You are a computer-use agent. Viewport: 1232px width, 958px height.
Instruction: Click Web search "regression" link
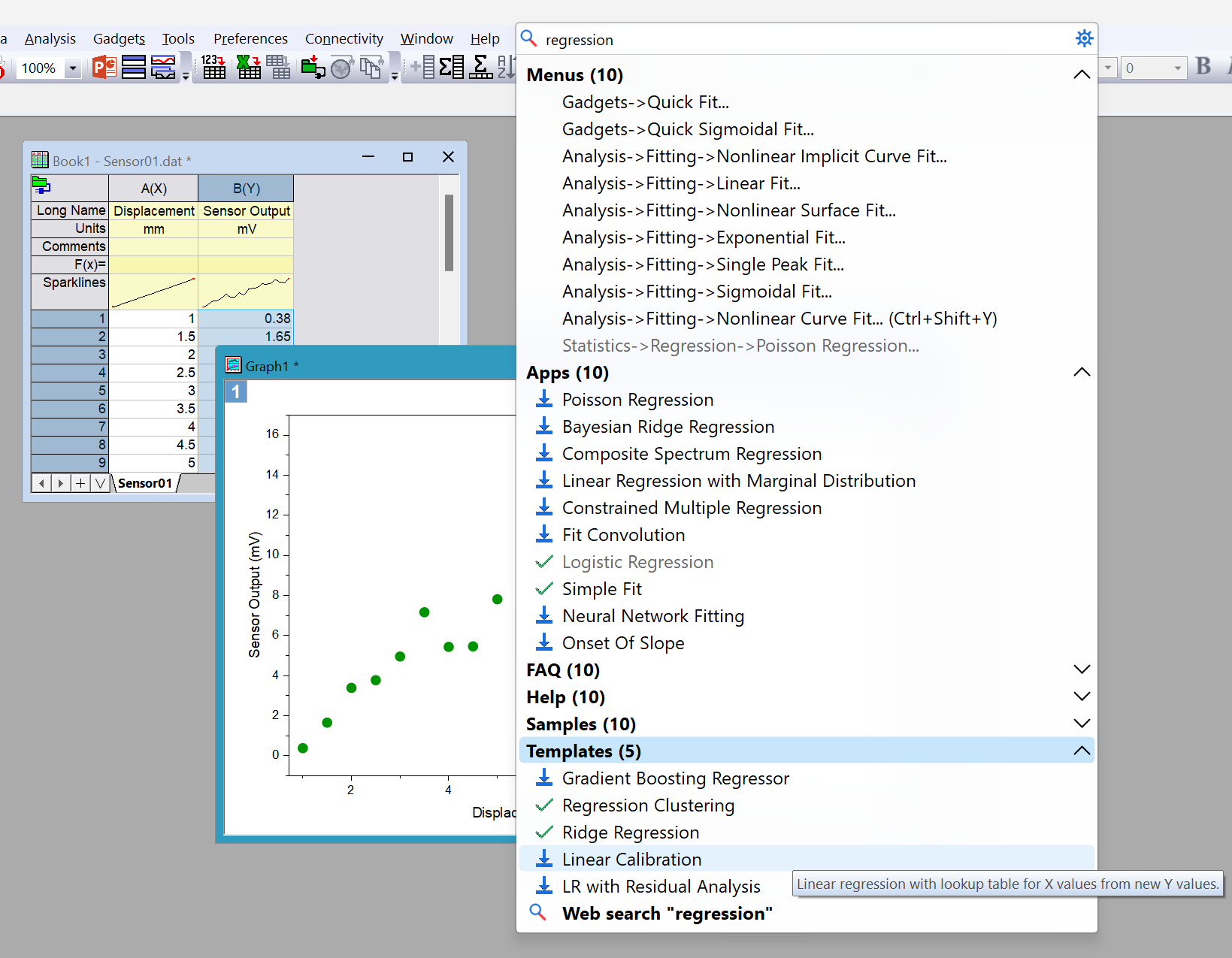[x=667, y=914]
